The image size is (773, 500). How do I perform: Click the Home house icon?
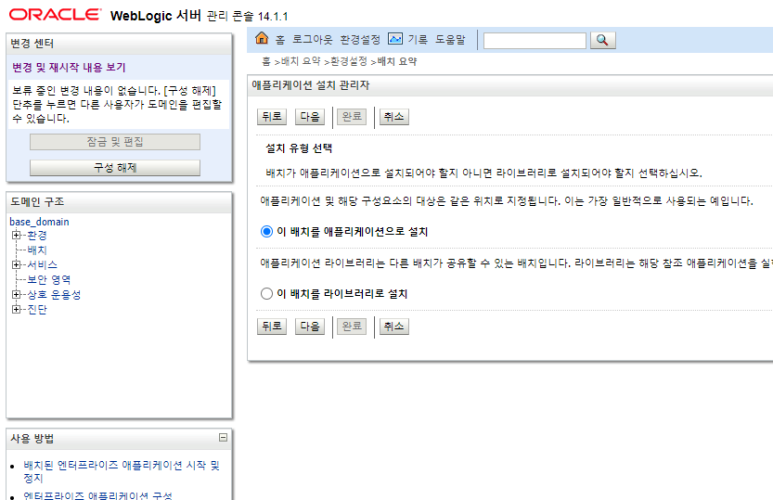262,38
